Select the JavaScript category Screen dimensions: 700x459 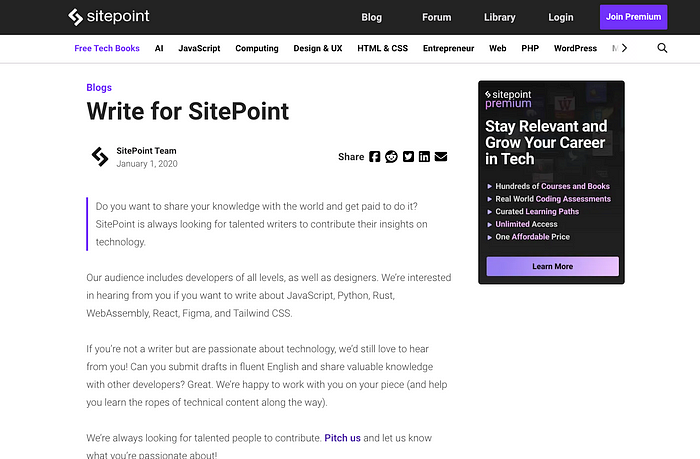tap(199, 48)
